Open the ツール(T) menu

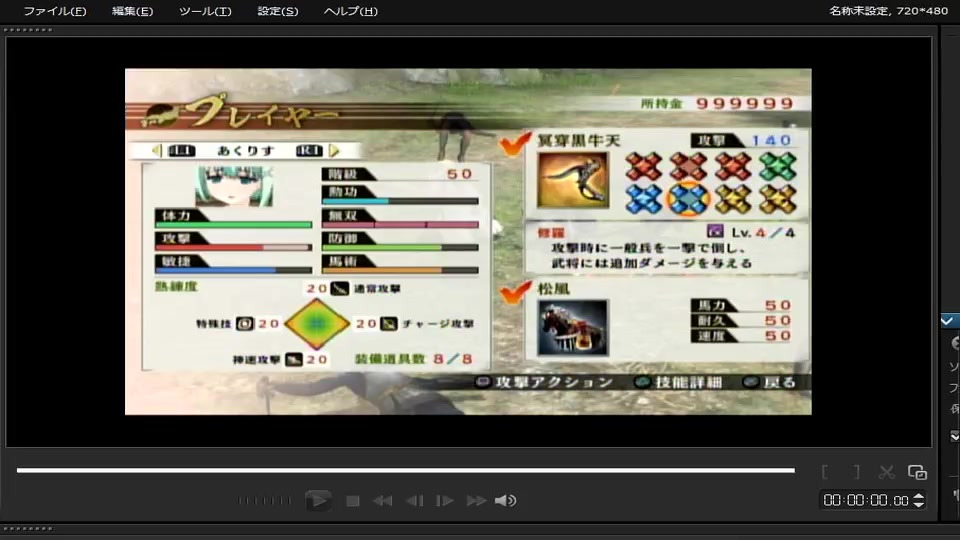point(205,11)
